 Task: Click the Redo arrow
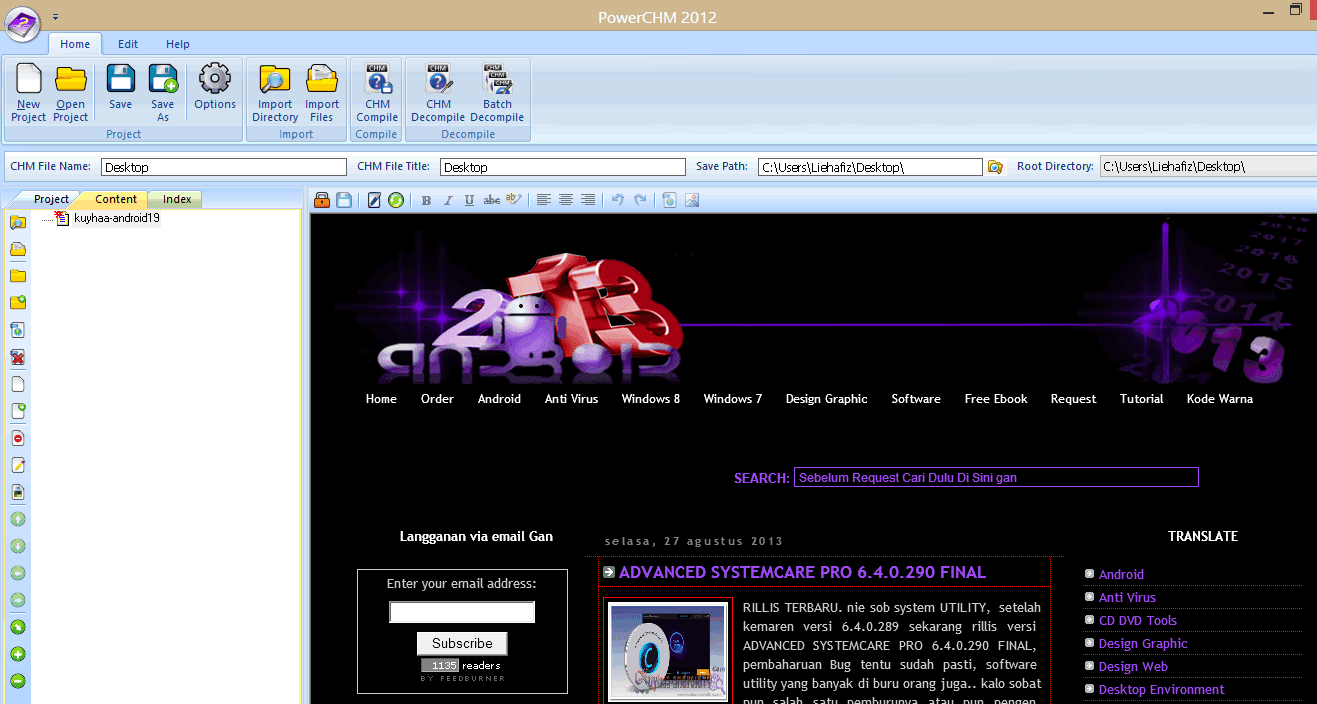pos(640,200)
